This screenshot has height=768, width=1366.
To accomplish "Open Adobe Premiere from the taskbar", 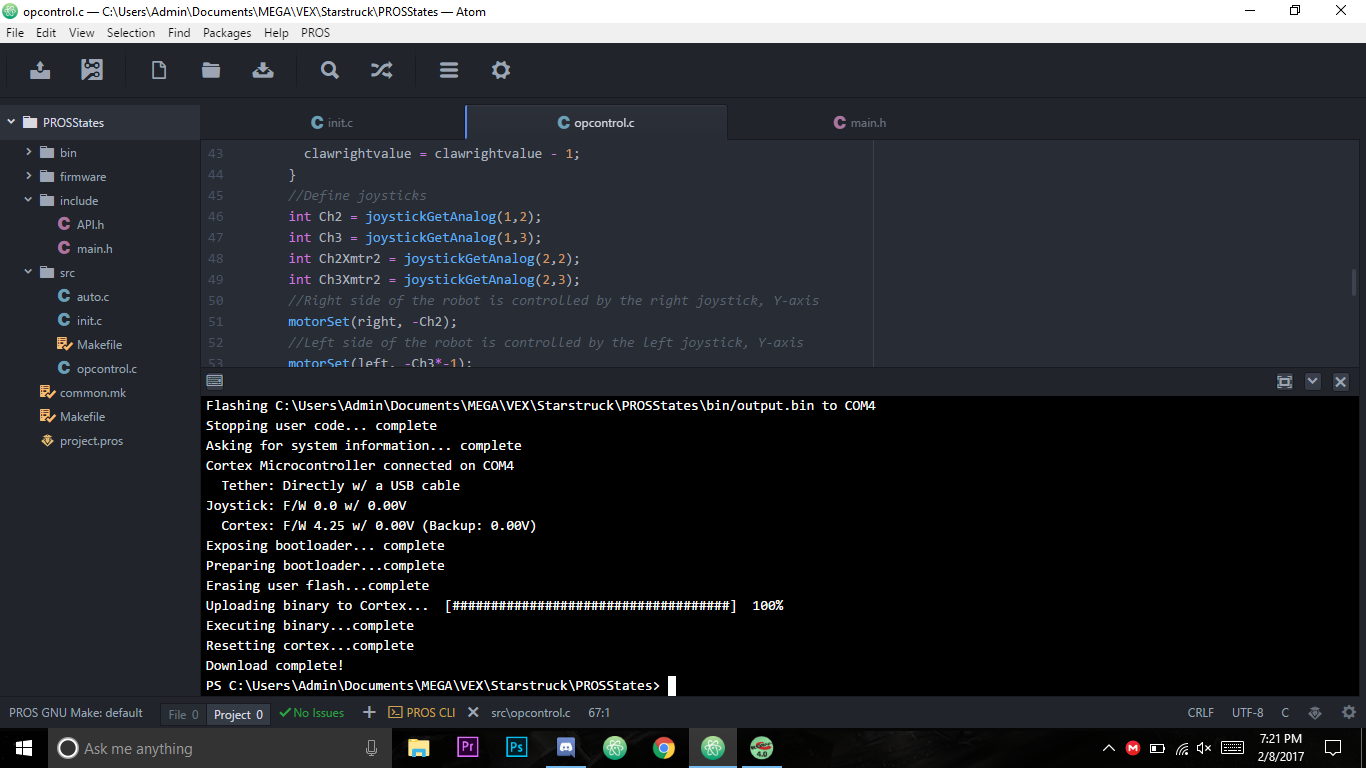I will tap(467, 747).
